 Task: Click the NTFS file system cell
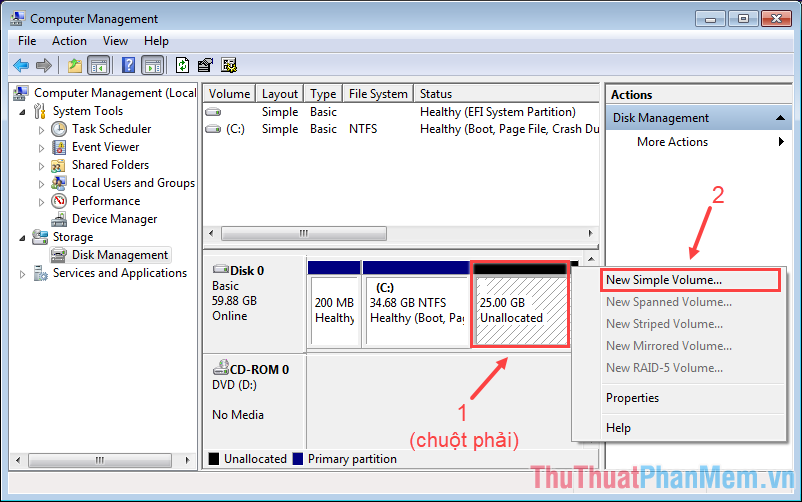coord(363,129)
